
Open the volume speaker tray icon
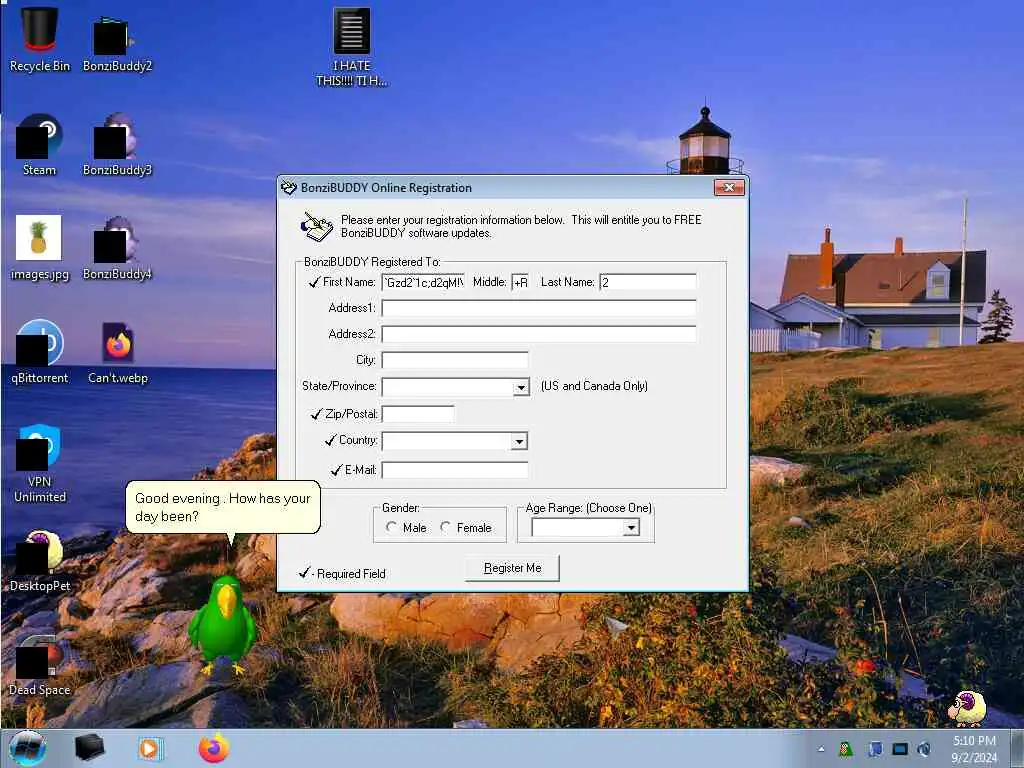[x=924, y=749]
